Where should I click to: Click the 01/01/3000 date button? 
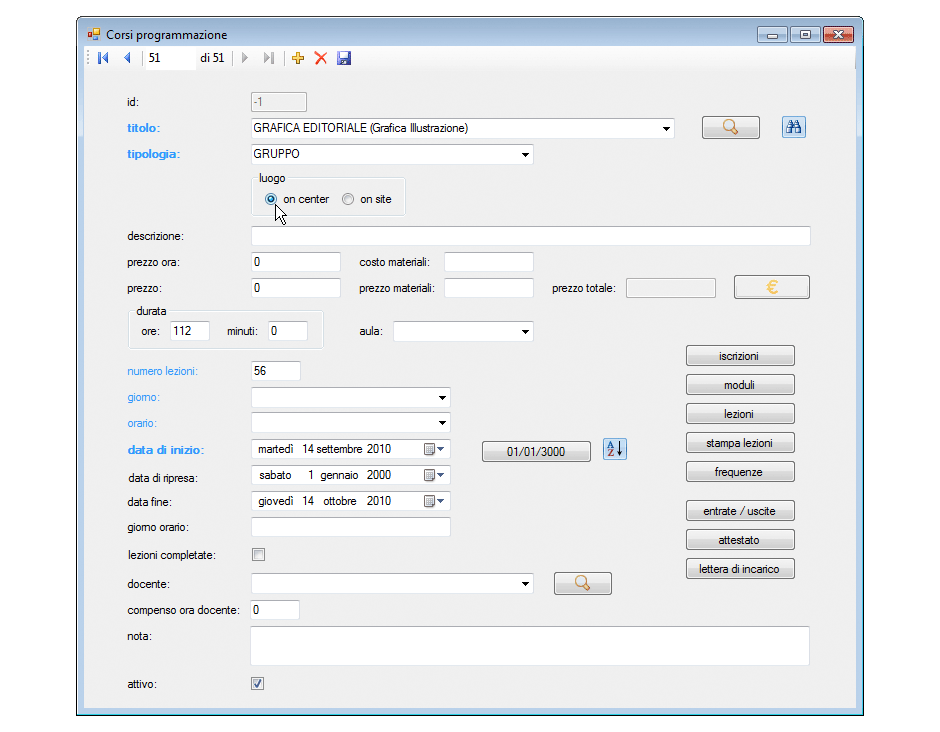click(536, 451)
